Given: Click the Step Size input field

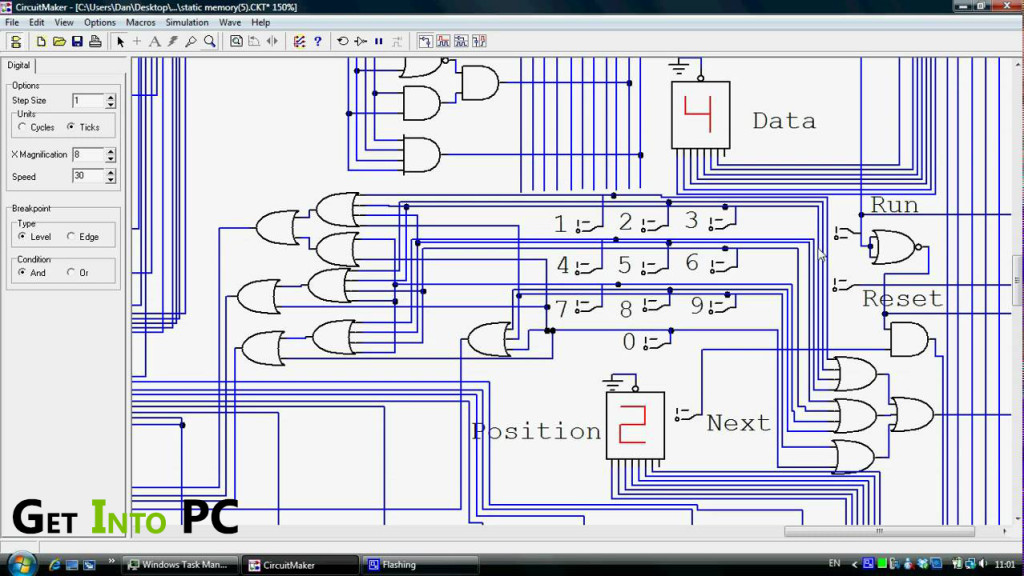Looking at the screenshot, I should 88,101.
